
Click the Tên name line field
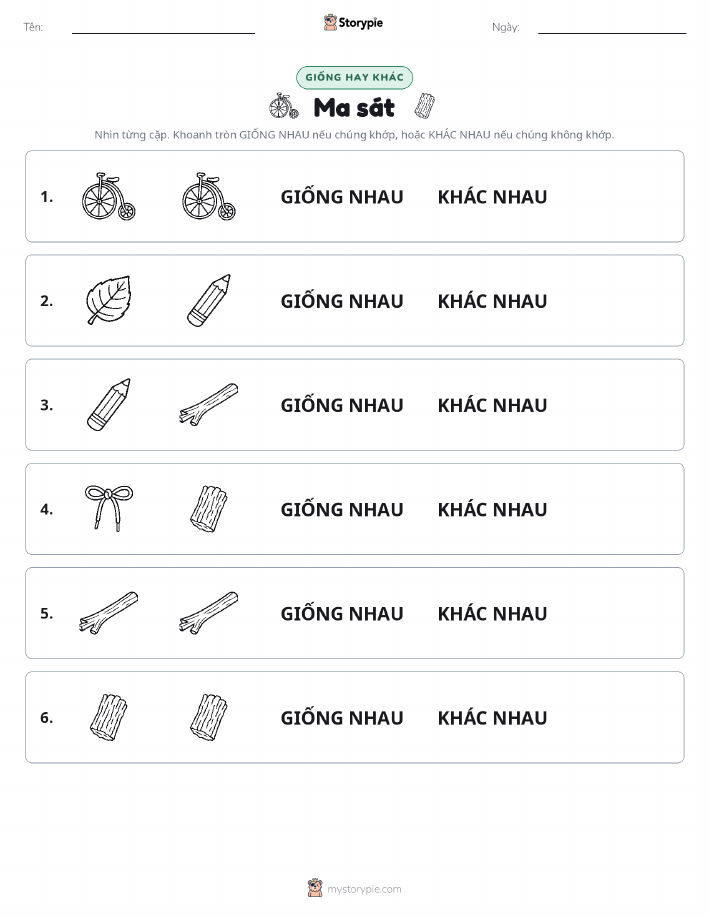[163, 27]
